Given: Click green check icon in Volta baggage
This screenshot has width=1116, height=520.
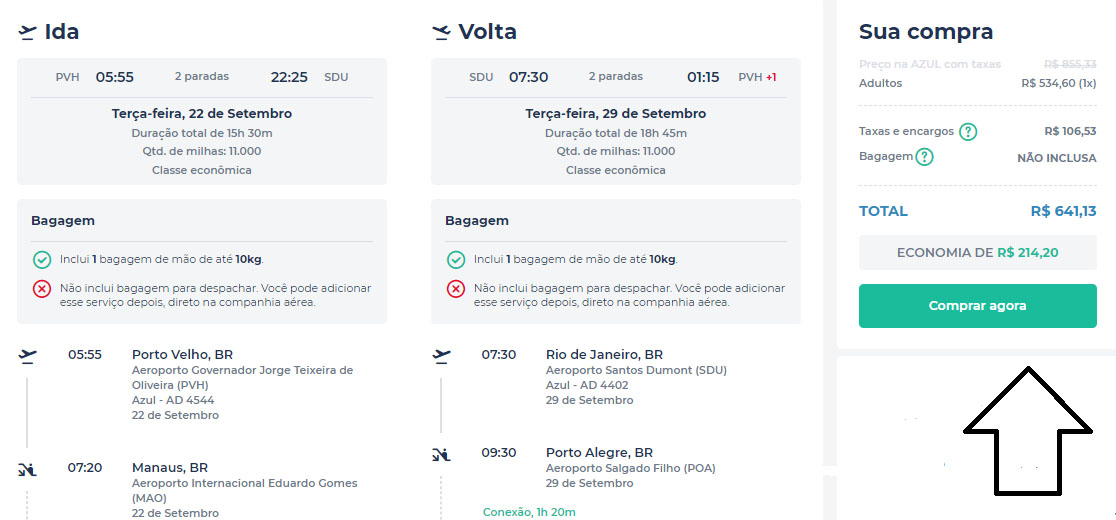Looking at the screenshot, I should pos(456,260).
